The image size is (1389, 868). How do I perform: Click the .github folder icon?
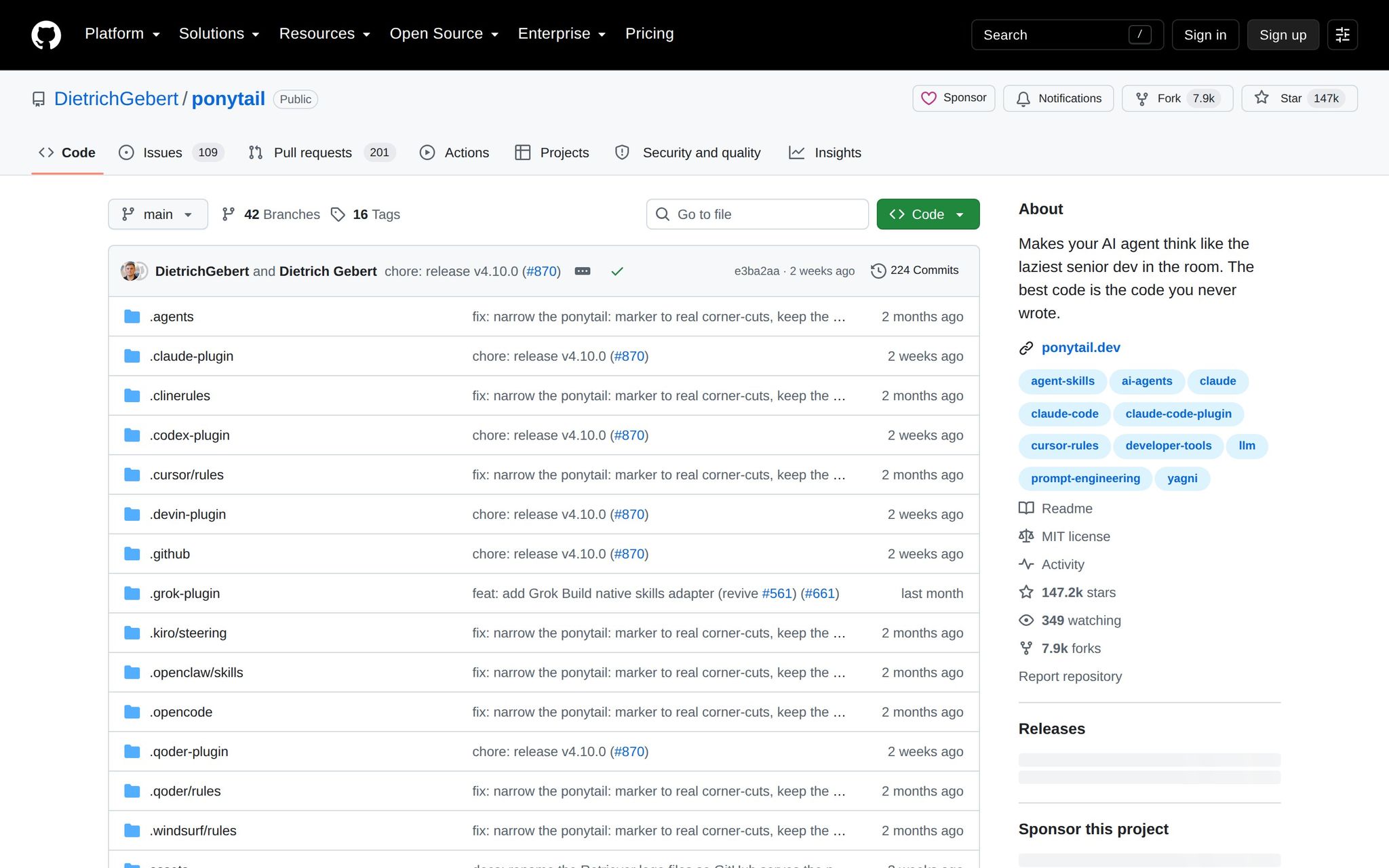[x=132, y=553]
